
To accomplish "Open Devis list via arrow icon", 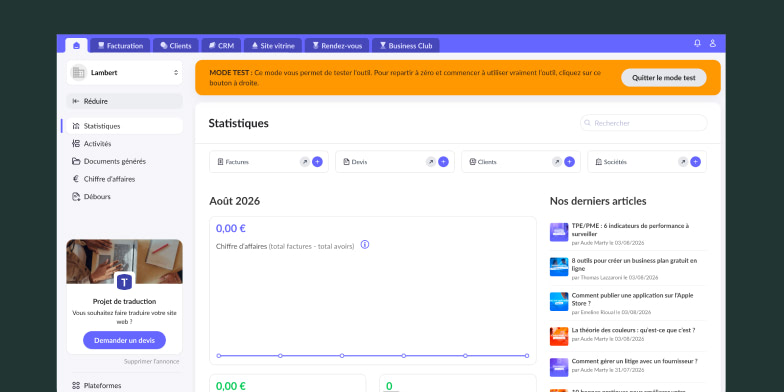I will [x=430, y=162].
